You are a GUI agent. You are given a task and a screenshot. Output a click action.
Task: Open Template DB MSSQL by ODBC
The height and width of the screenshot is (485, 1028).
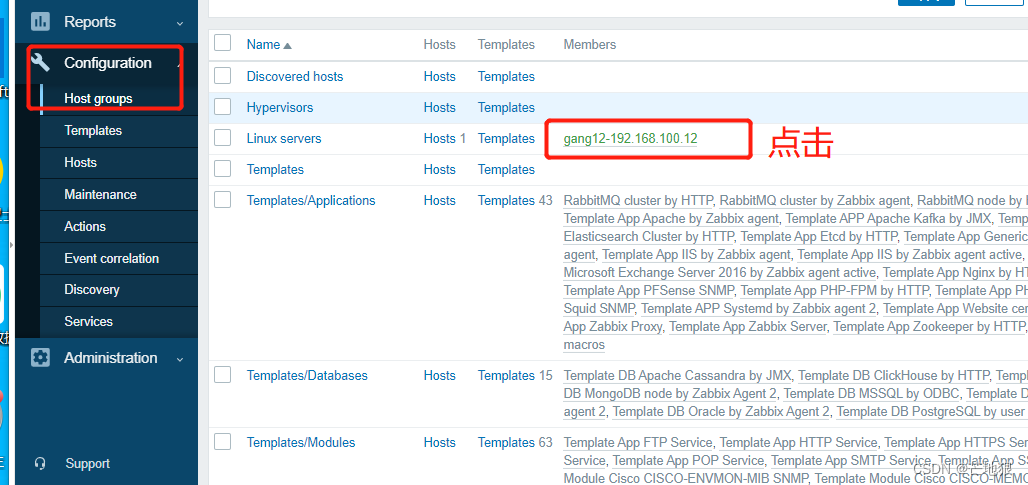click(x=872, y=393)
